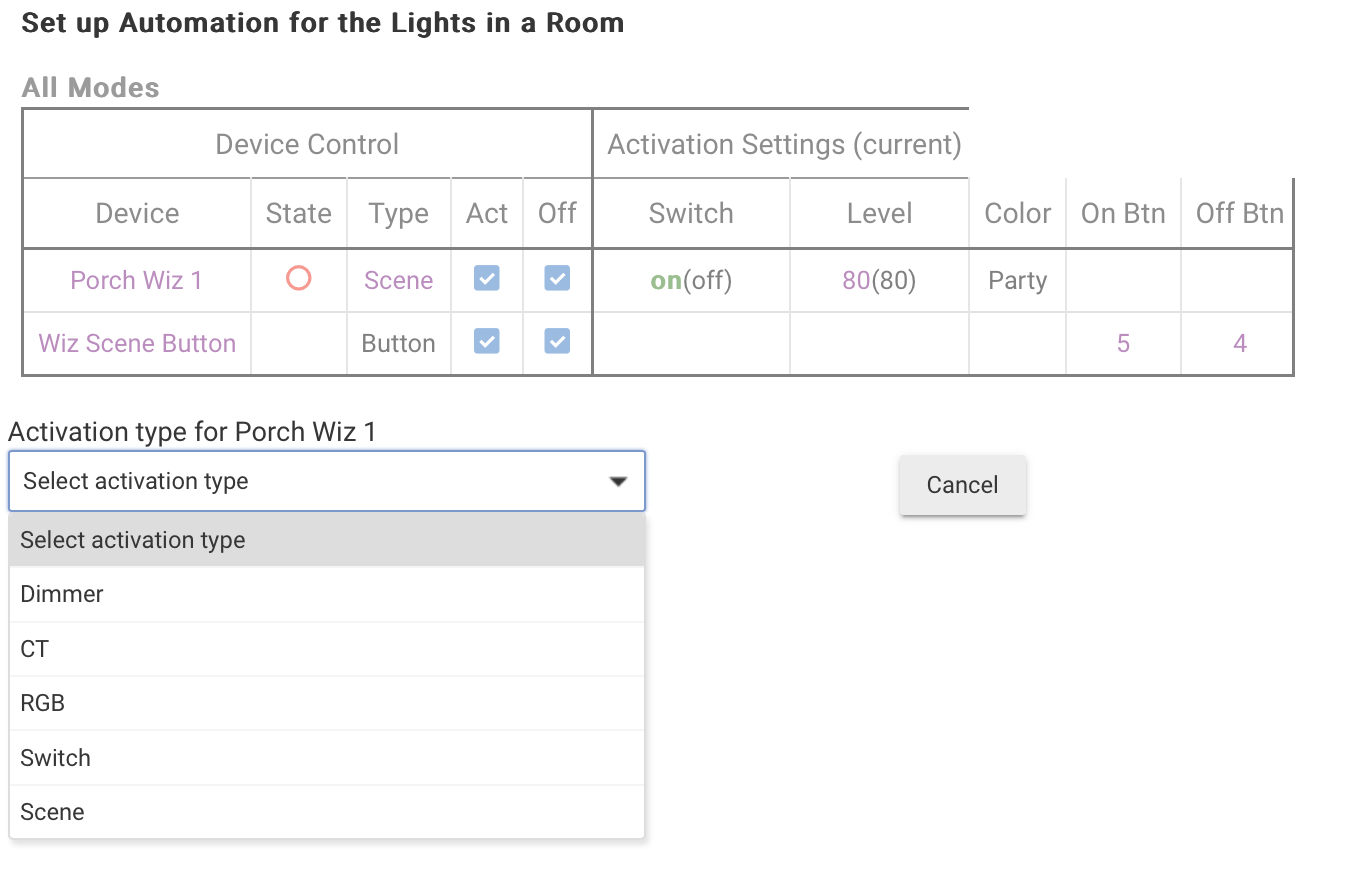Click the dropdown arrow of activation type

(618, 482)
